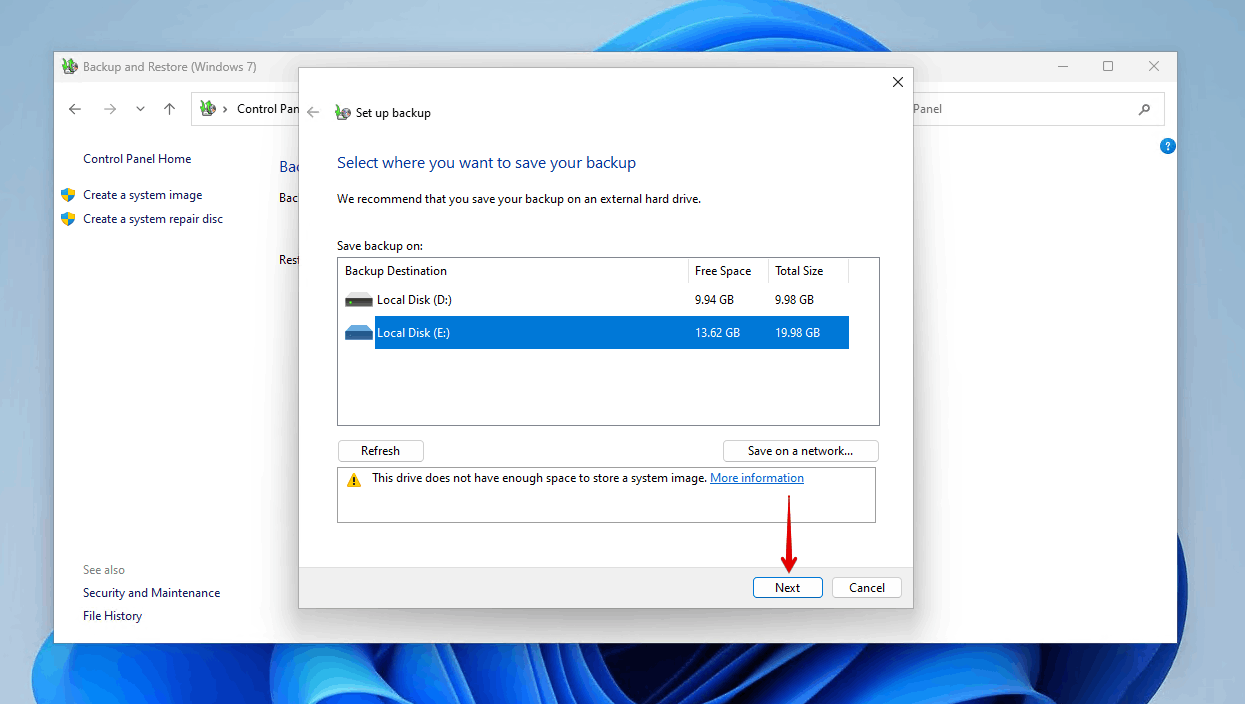Click the forward navigation arrow

coord(109,108)
